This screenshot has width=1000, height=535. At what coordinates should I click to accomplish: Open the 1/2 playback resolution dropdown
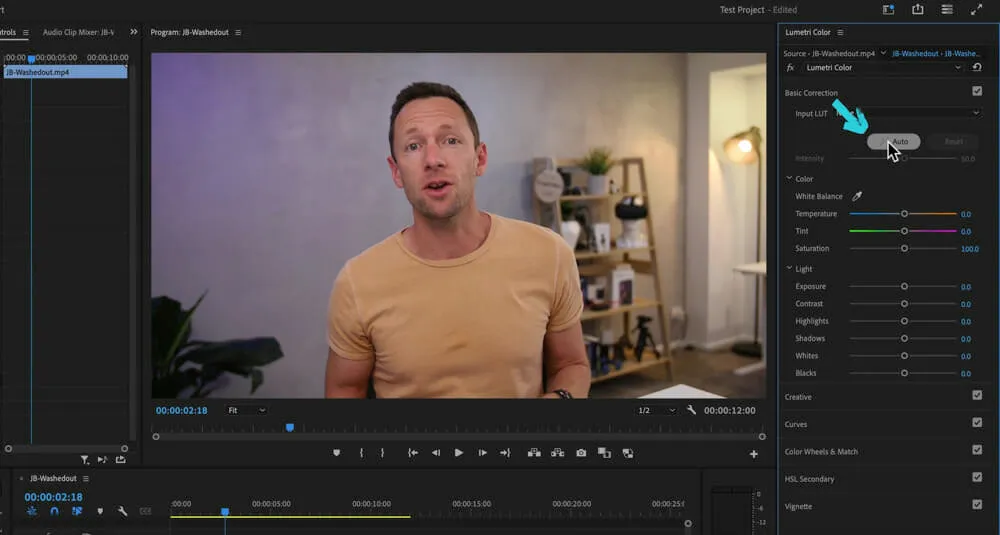pos(655,410)
